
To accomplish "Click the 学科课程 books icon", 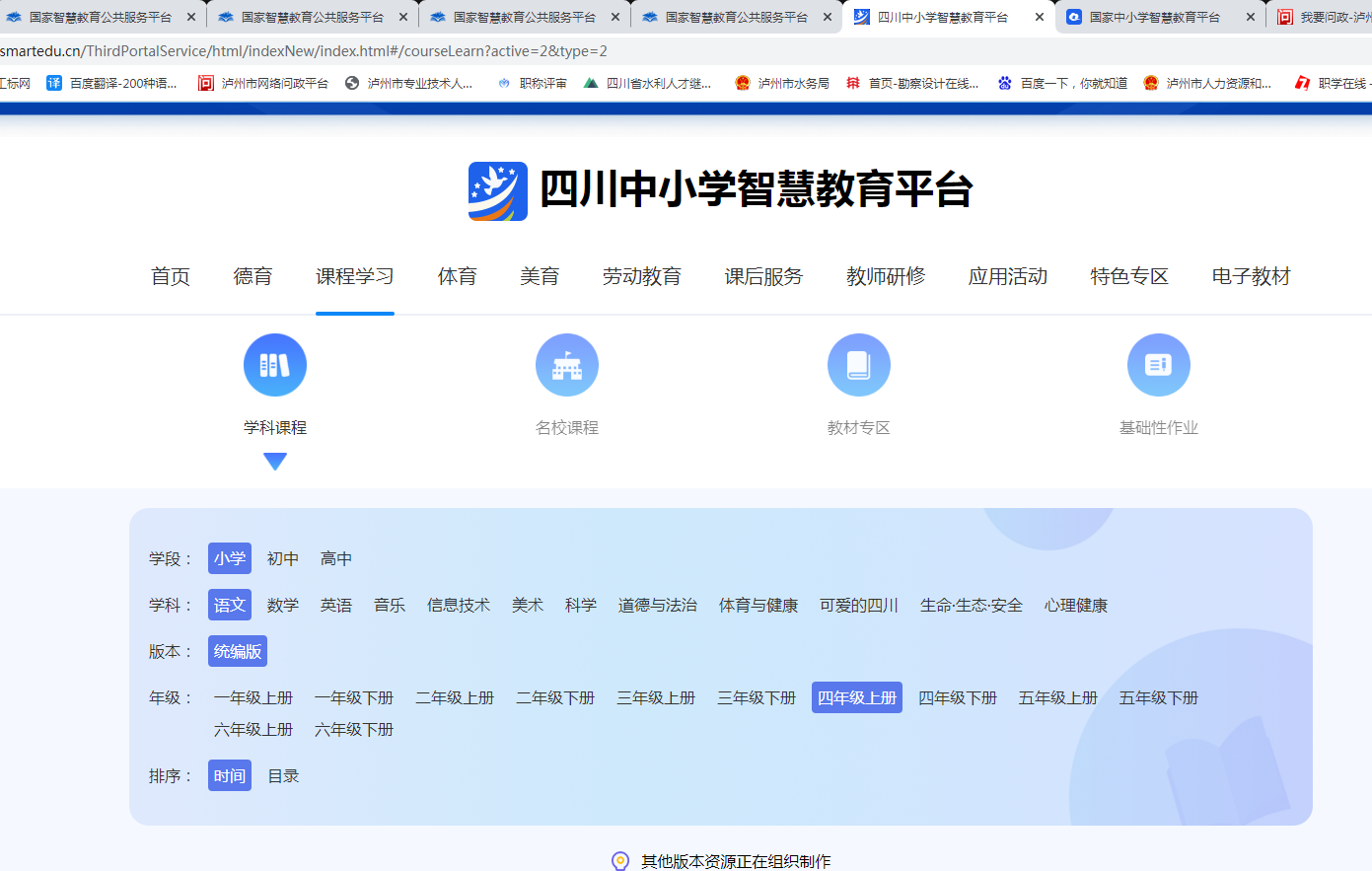I will 275,365.
